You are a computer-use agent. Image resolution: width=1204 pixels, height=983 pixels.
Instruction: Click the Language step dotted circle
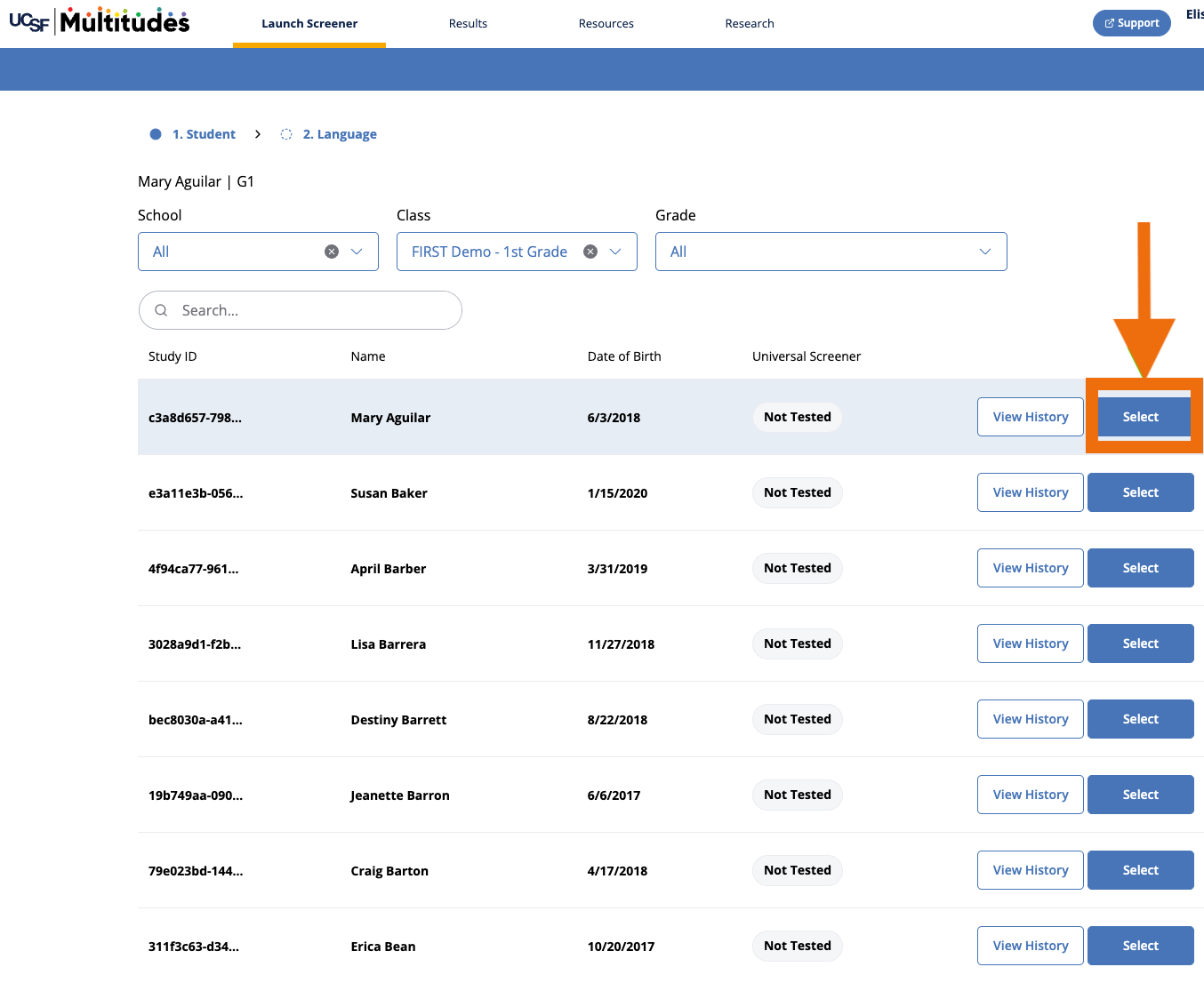286,134
